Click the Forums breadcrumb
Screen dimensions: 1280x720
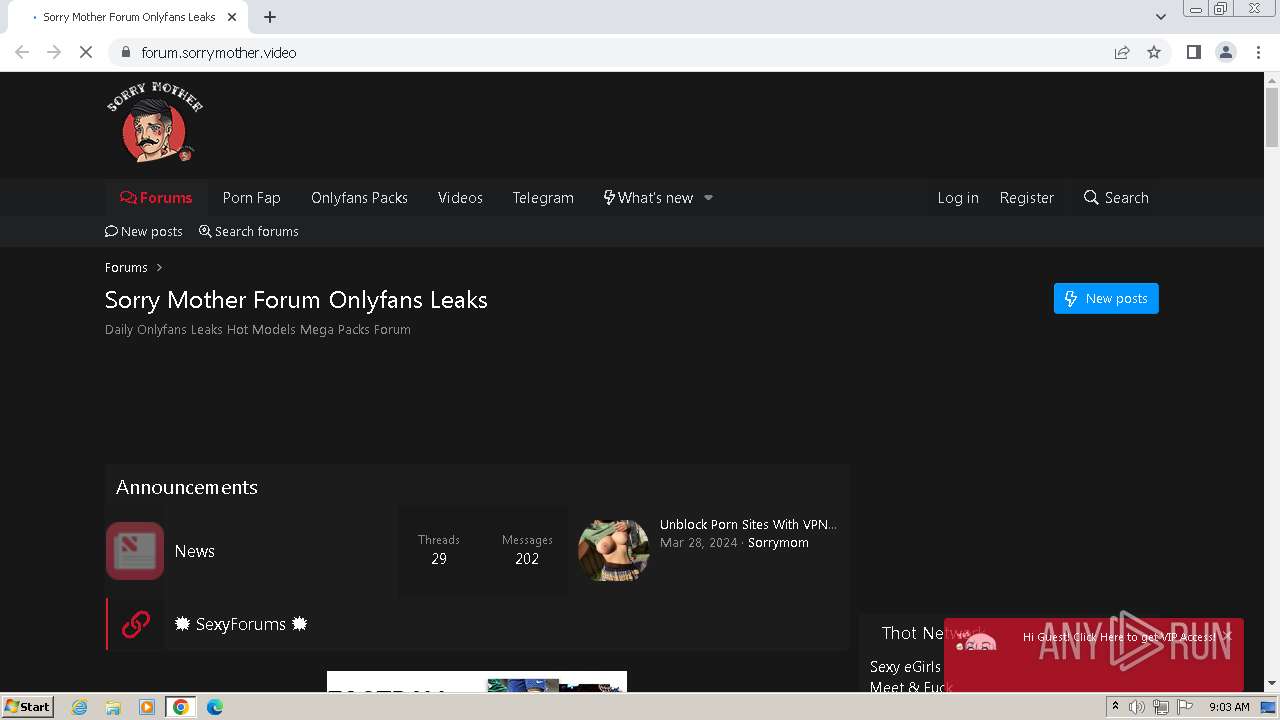(126, 267)
